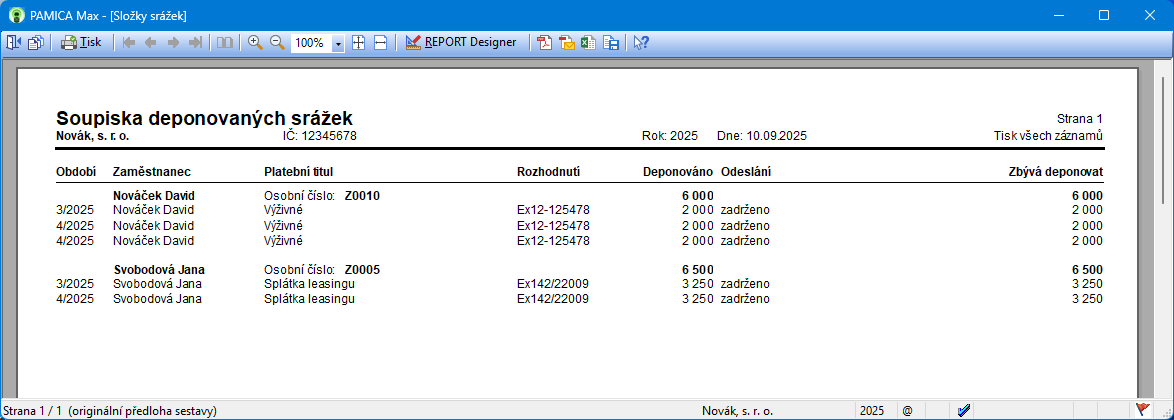Open the zoom percentage dropdown
The width and height of the screenshot is (1174, 420).
[338, 44]
